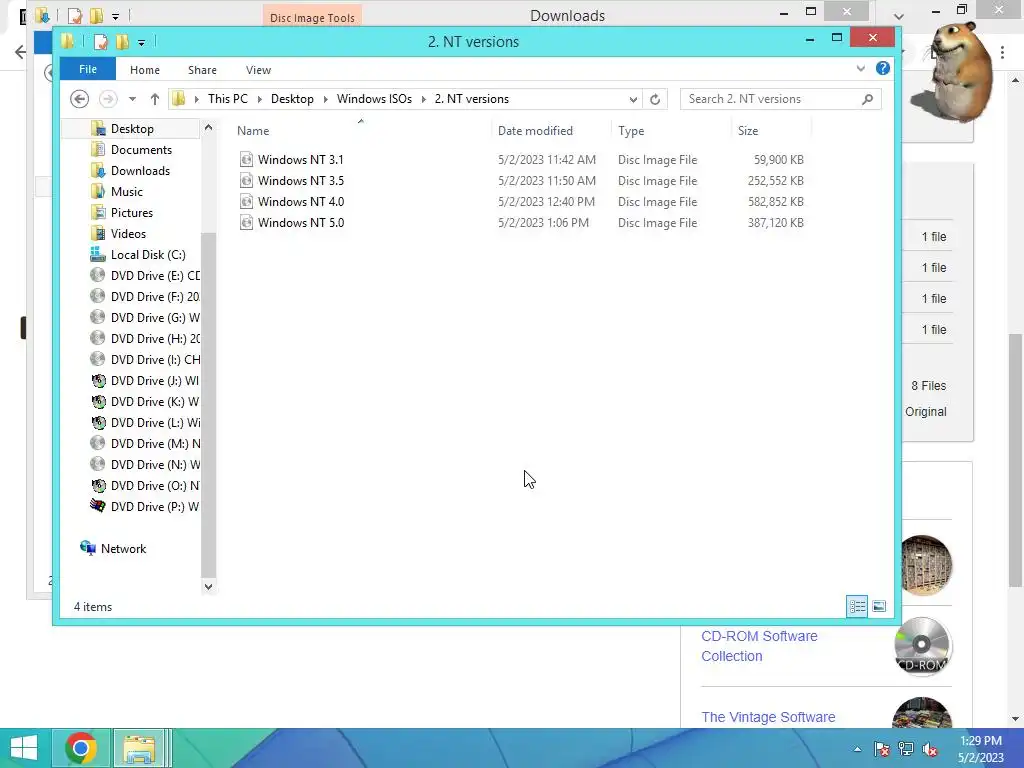This screenshot has width=1024, height=768.
Task: Click the search magnifier icon
Action: point(867,99)
